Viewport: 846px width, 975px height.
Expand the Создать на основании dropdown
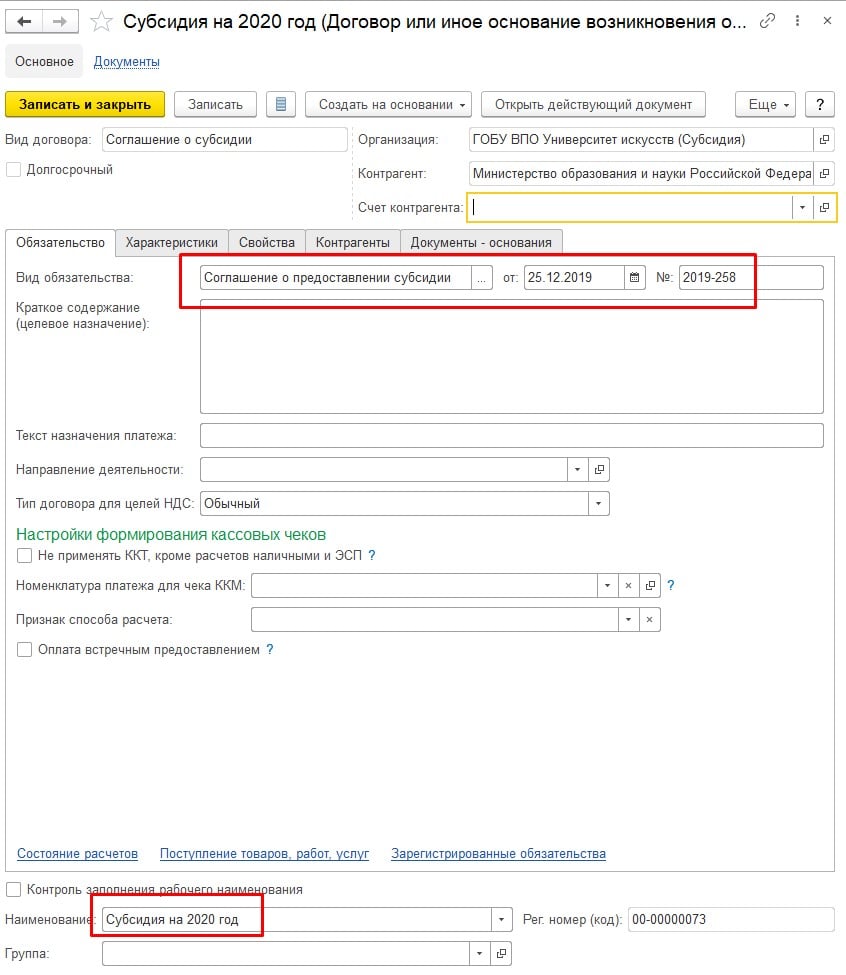tap(391, 104)
